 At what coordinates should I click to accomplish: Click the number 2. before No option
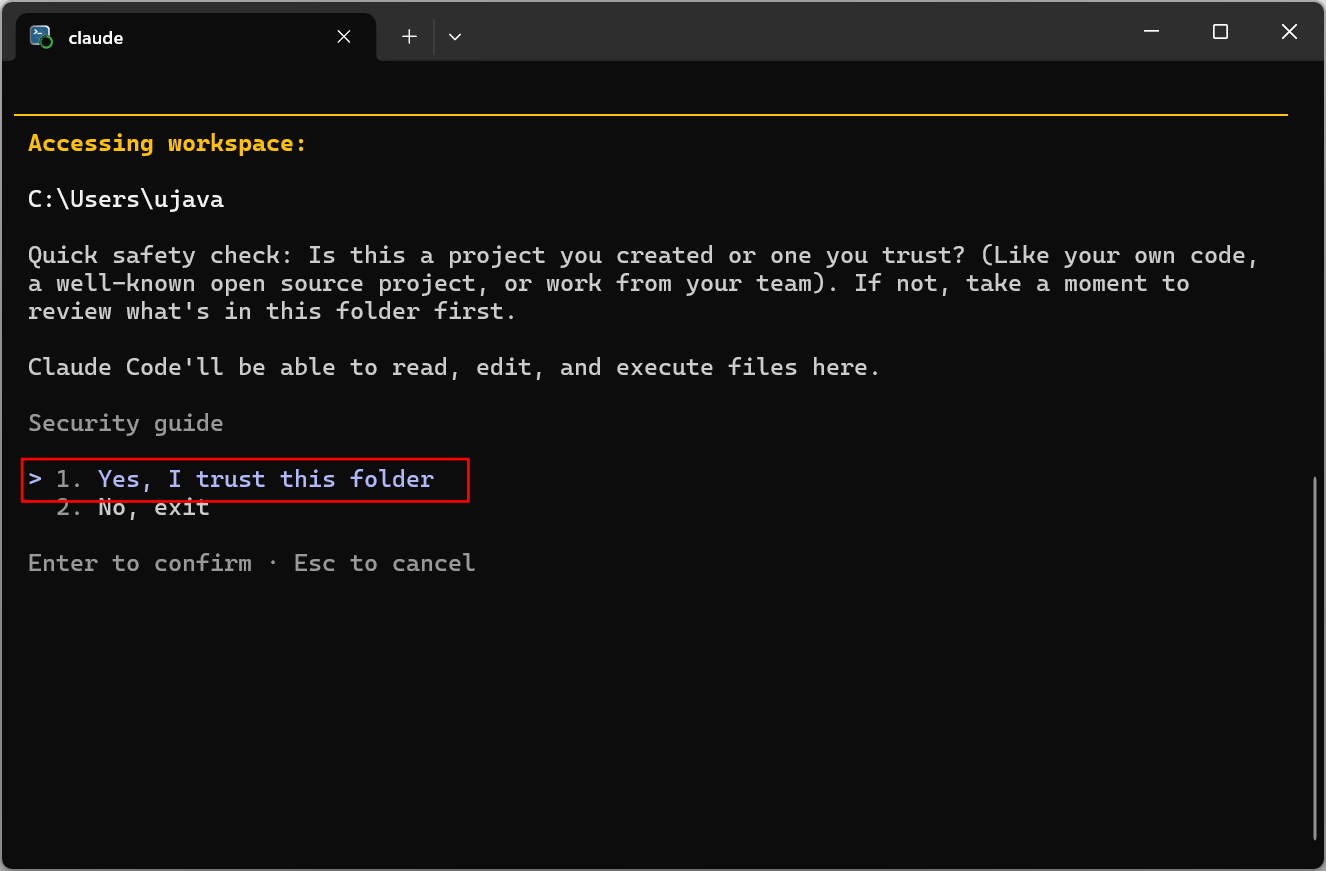69,507
